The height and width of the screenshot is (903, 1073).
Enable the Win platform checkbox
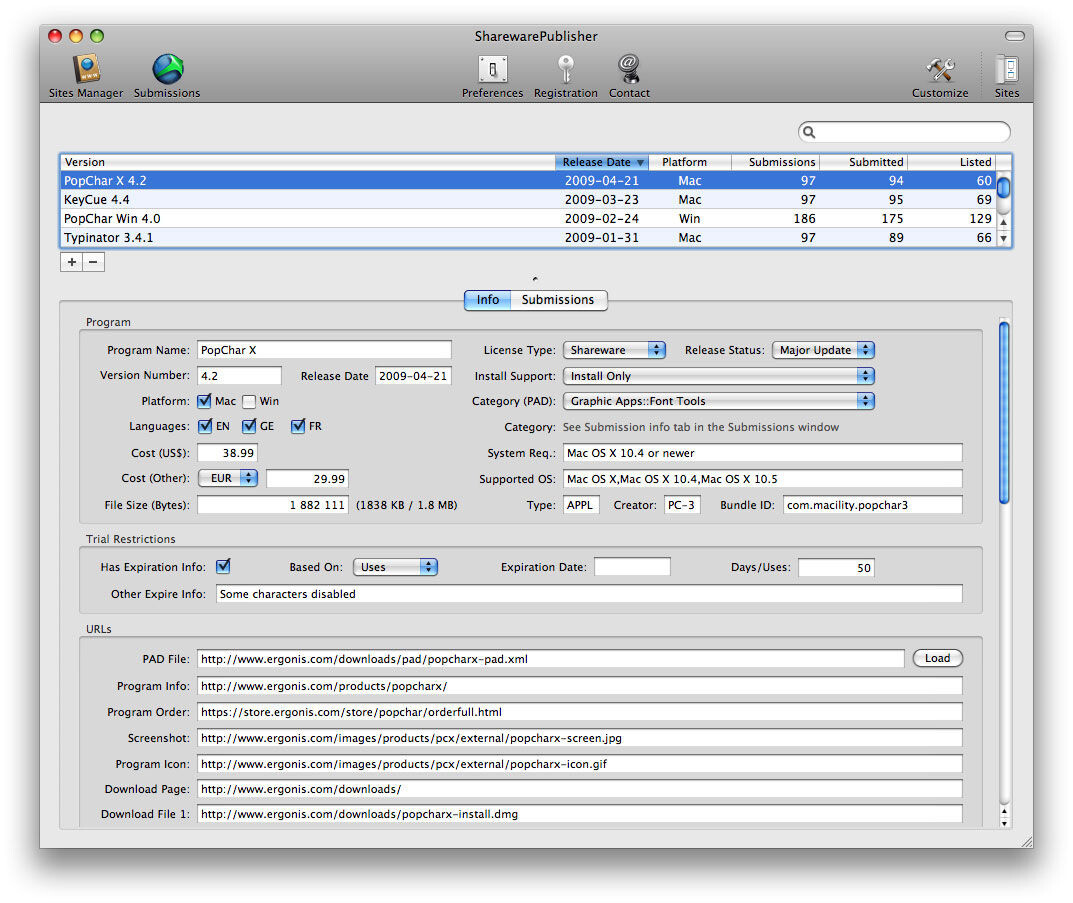249,402
